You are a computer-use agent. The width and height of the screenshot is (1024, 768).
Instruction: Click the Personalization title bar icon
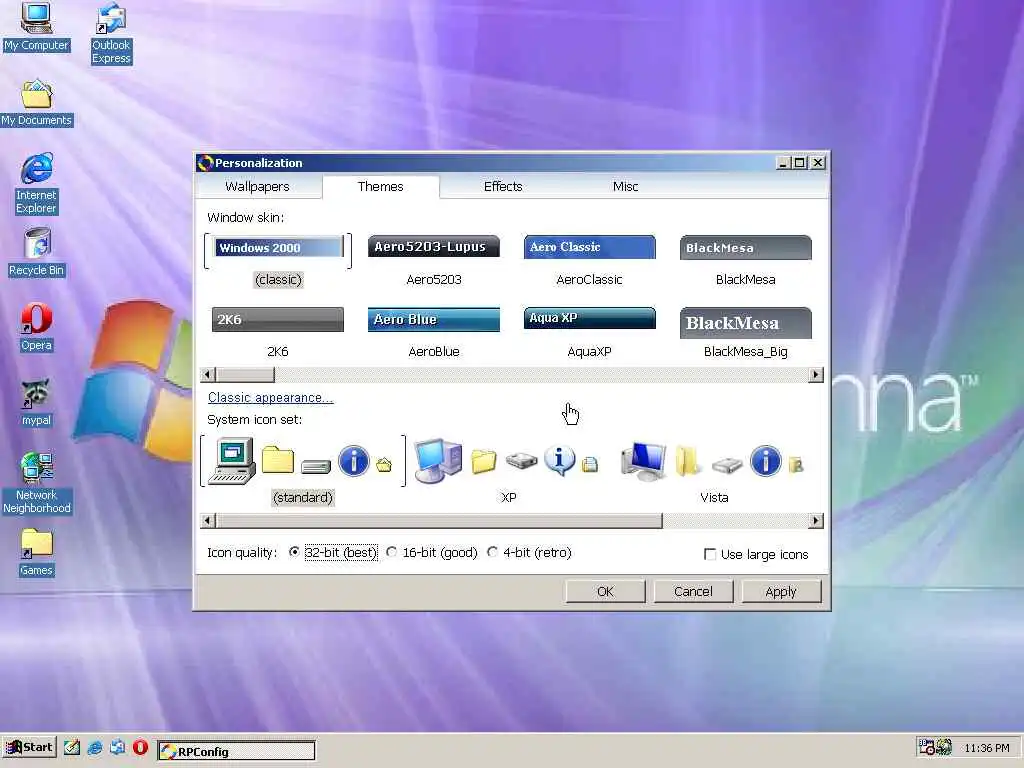point(205,163)
